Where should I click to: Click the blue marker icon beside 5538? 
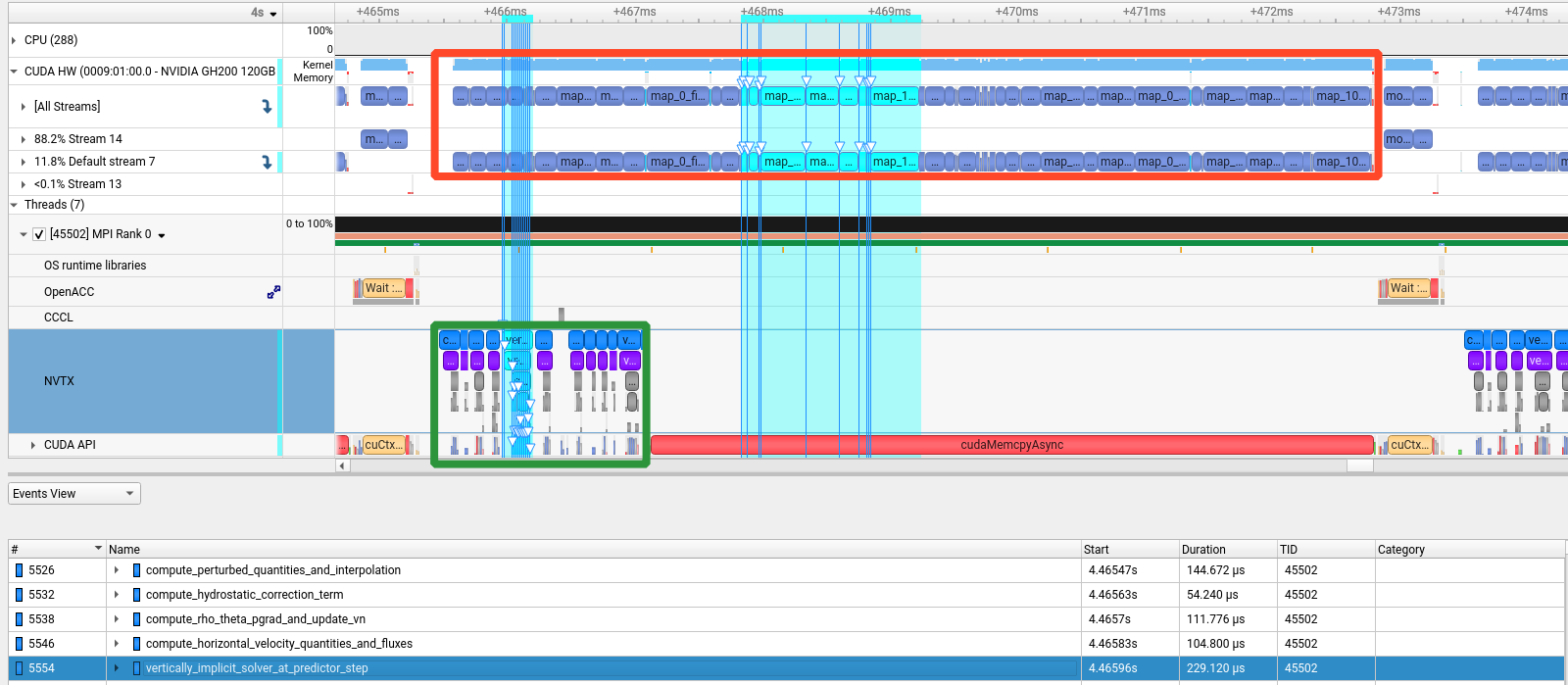(19, 619)
